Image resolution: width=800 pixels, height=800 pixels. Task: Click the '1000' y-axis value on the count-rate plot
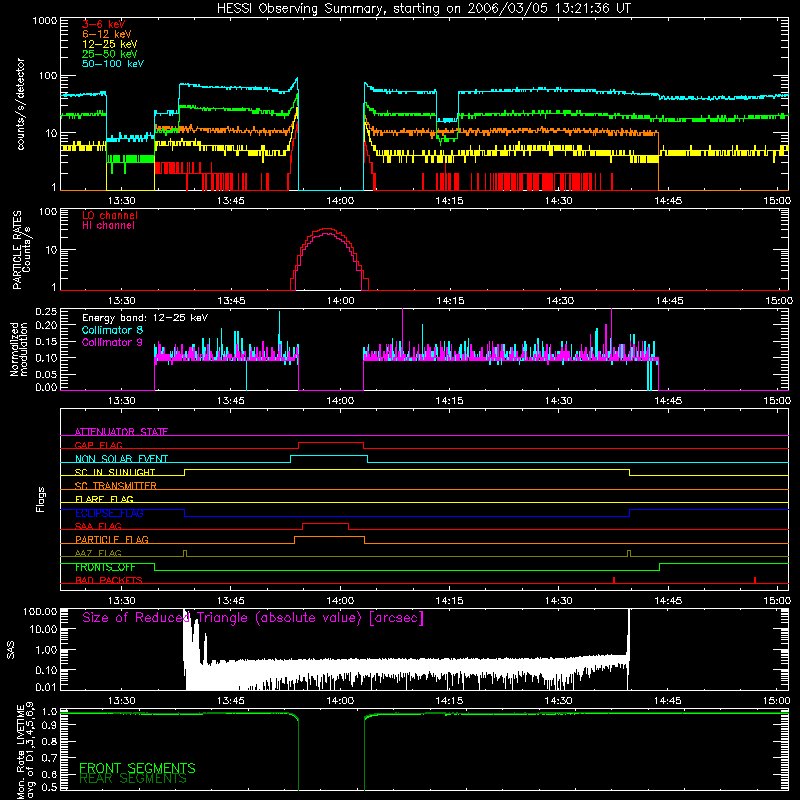click(45, 21)
